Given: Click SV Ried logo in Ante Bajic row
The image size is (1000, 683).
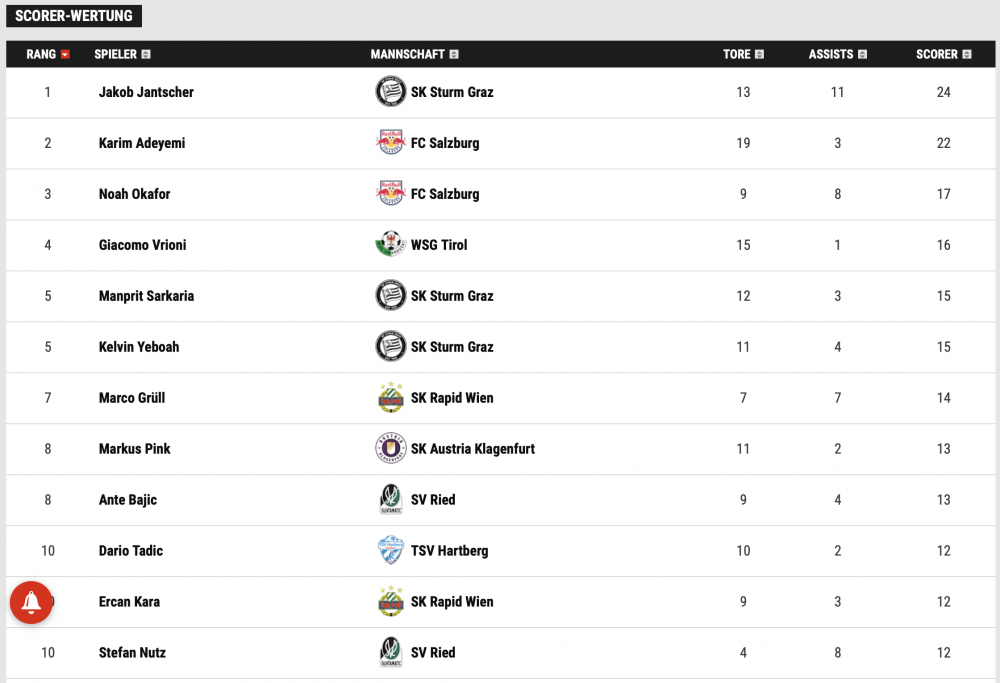Looking at the screenshot, I should point(390,499).
